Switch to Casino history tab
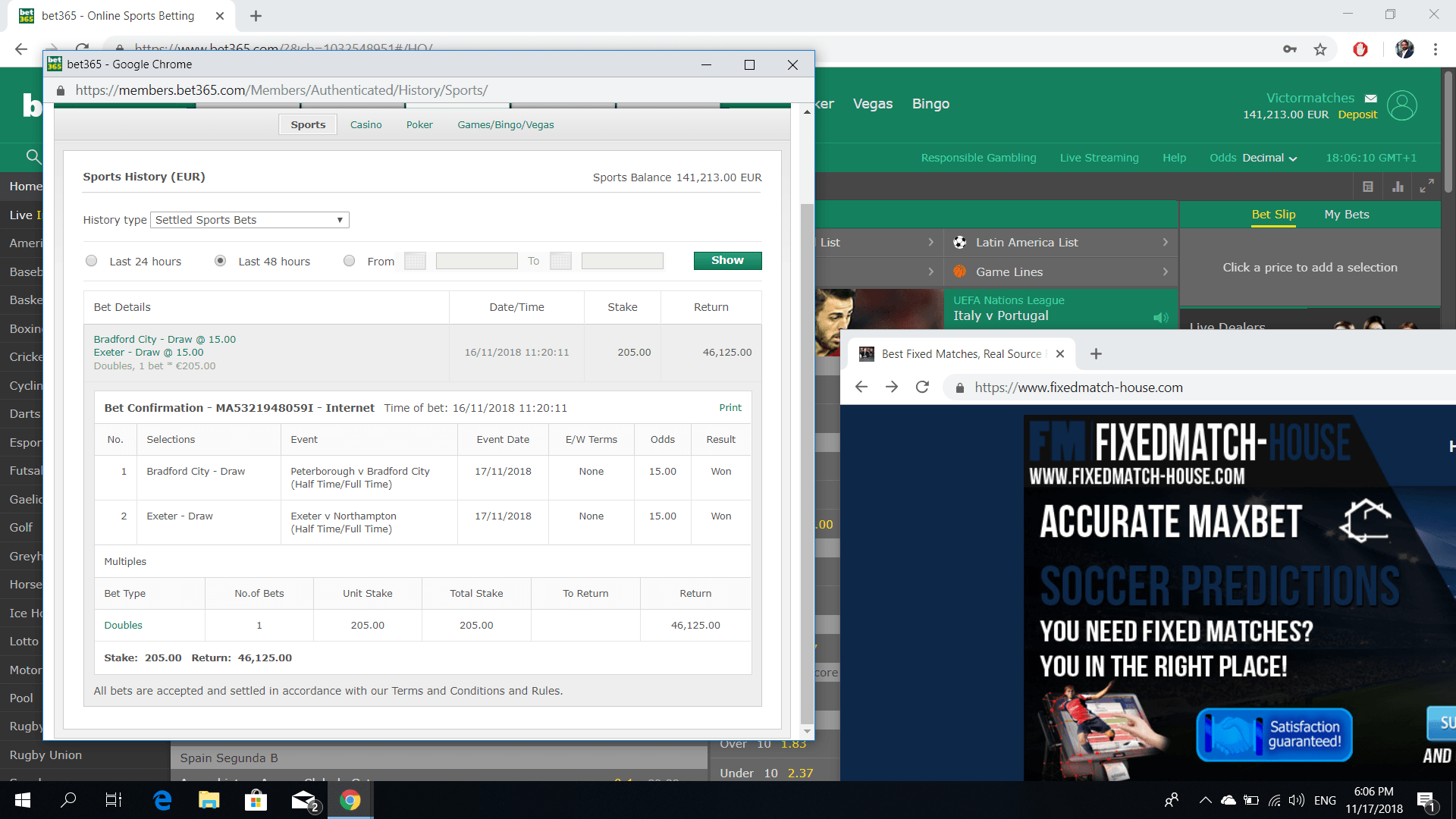The width and height of the screenshot is (1456, 819). [366, 125]
